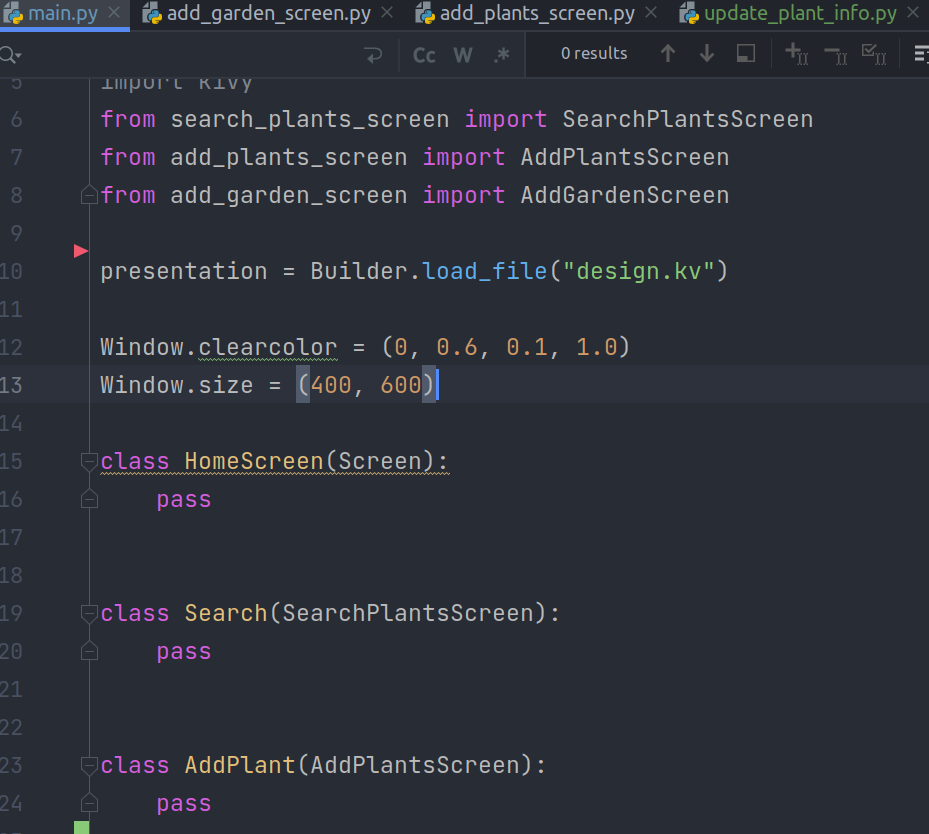The height and width of the screenshot is (834, 929).
Task: Open filter search results icon at bar end
Action: point(921,54)
